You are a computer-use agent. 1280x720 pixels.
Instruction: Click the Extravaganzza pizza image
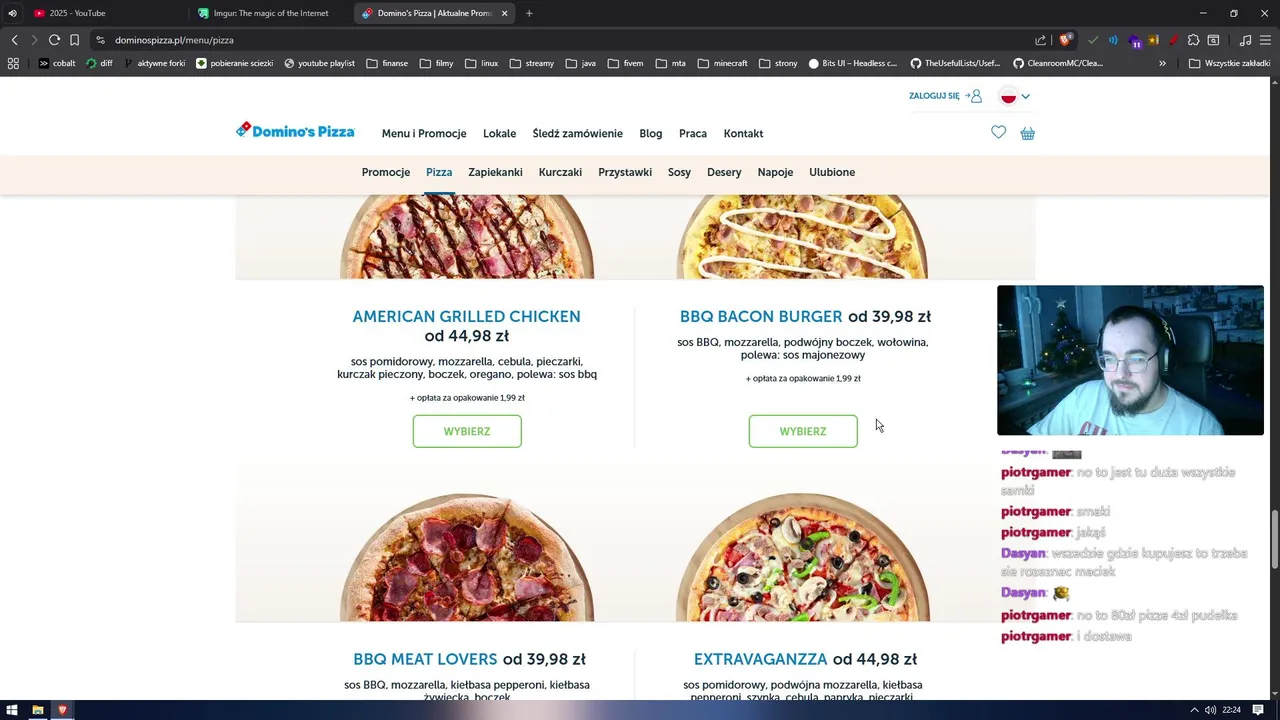click(x=803, y=556)
